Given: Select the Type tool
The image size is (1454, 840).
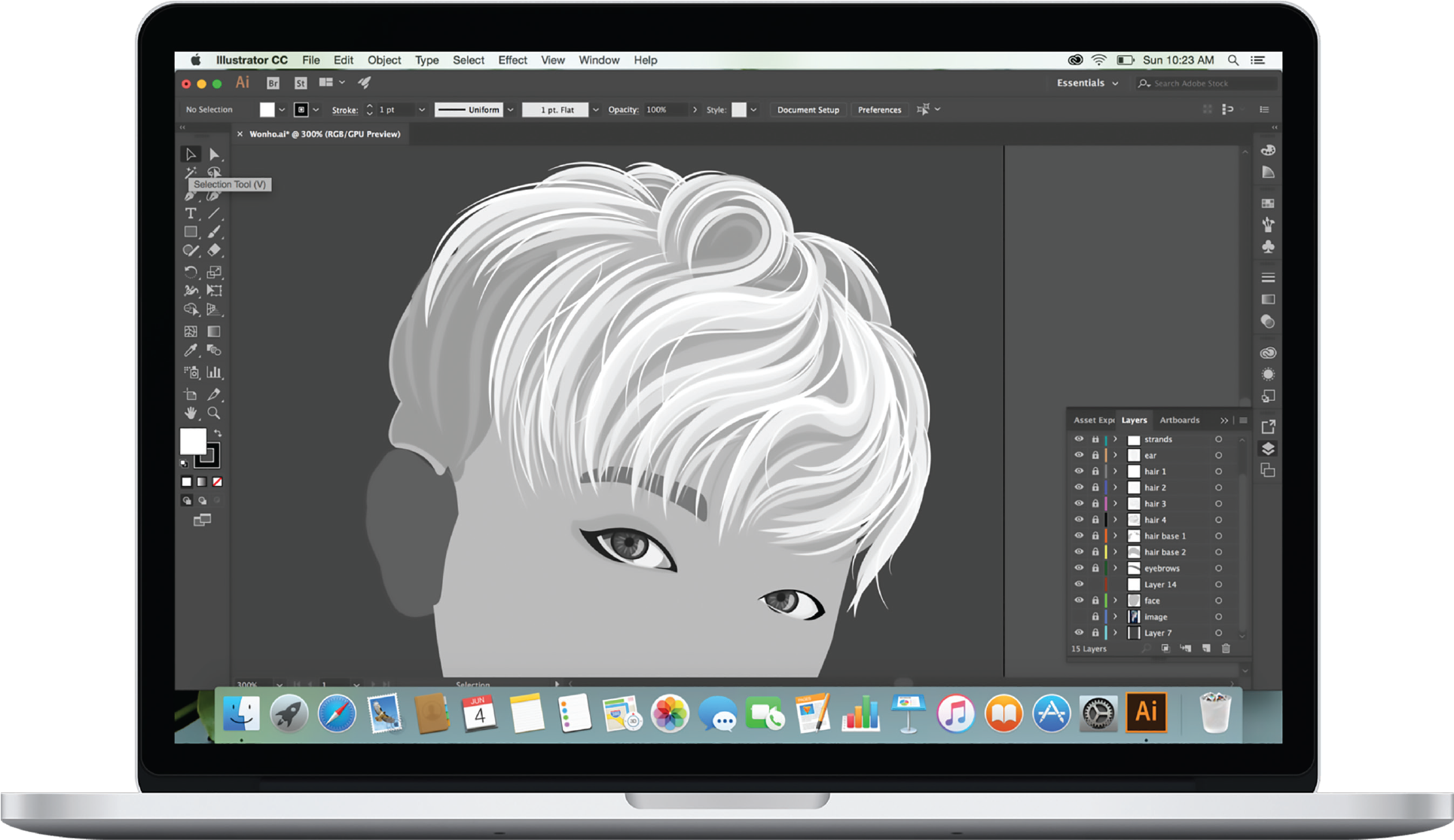Looking at the screenshot, I should click(x=191, y=214).
